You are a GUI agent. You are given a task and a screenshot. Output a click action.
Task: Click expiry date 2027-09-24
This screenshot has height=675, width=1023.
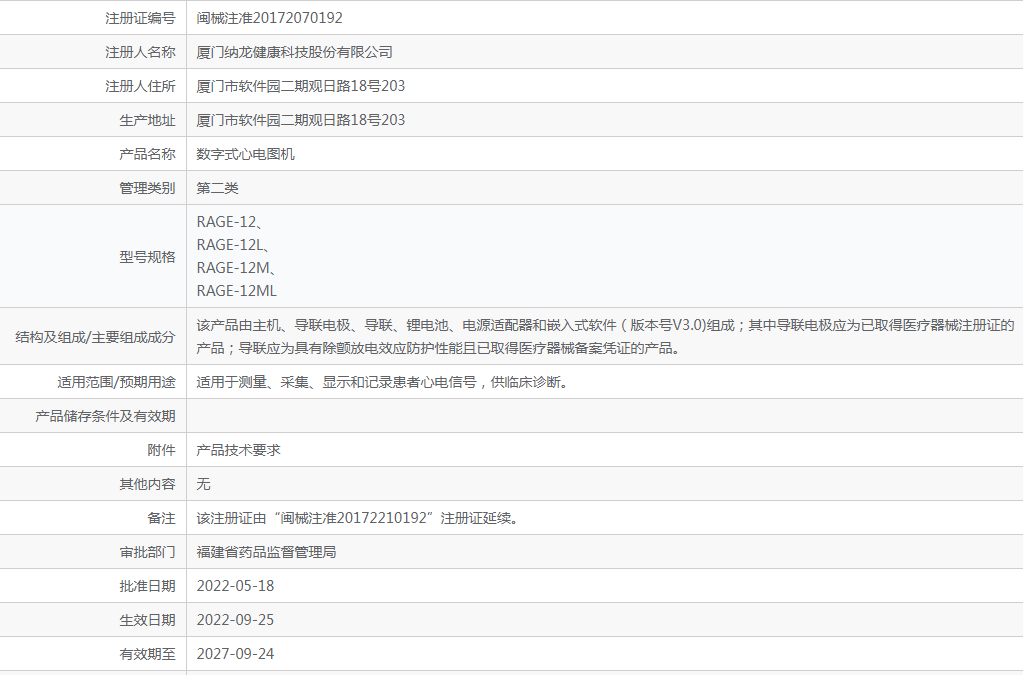[x=236, y=653]
